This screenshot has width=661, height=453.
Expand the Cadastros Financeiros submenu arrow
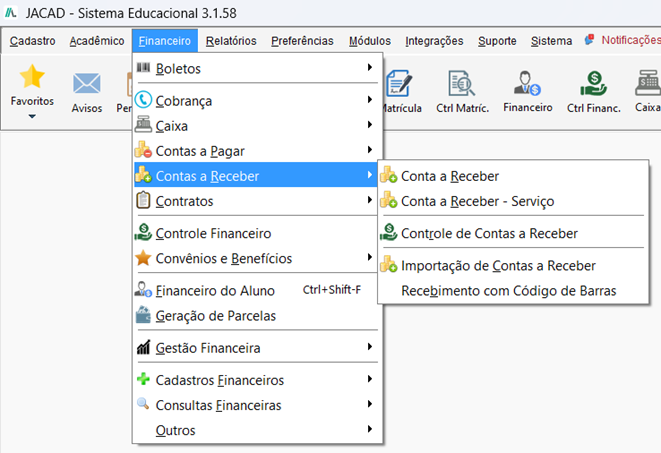370,379
